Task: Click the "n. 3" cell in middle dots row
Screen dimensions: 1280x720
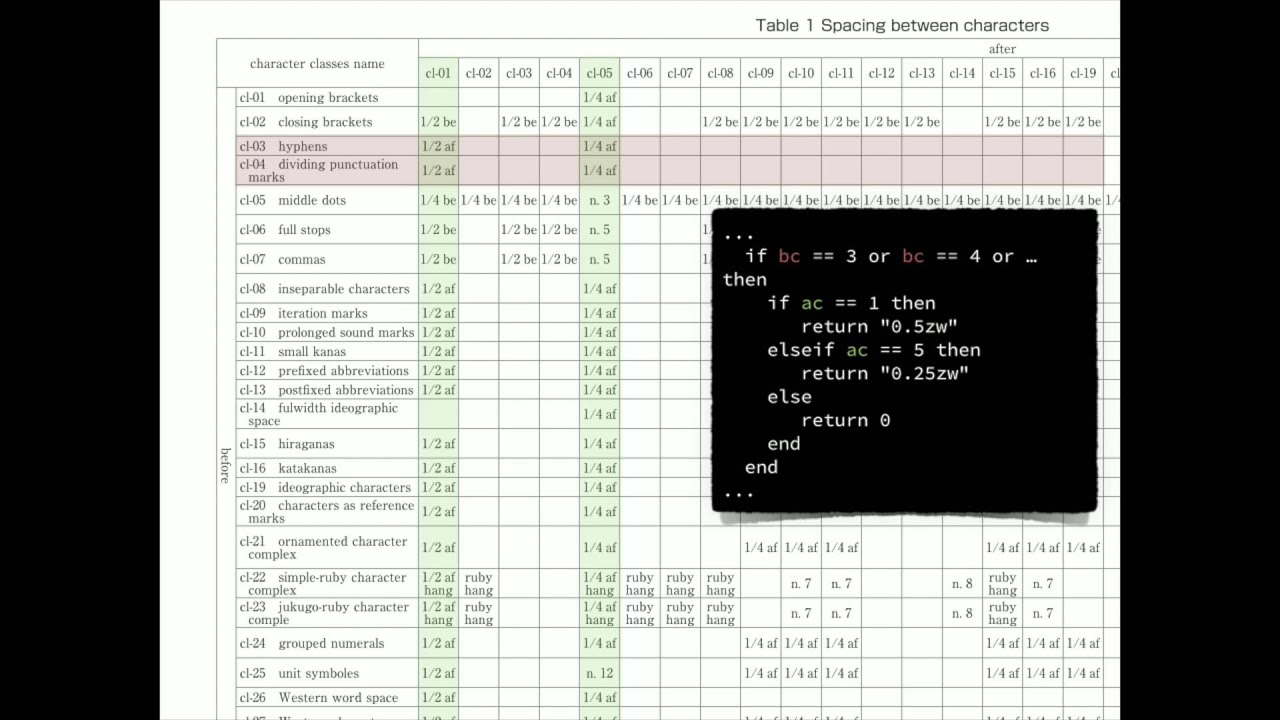Action: [x=599, y=200]
